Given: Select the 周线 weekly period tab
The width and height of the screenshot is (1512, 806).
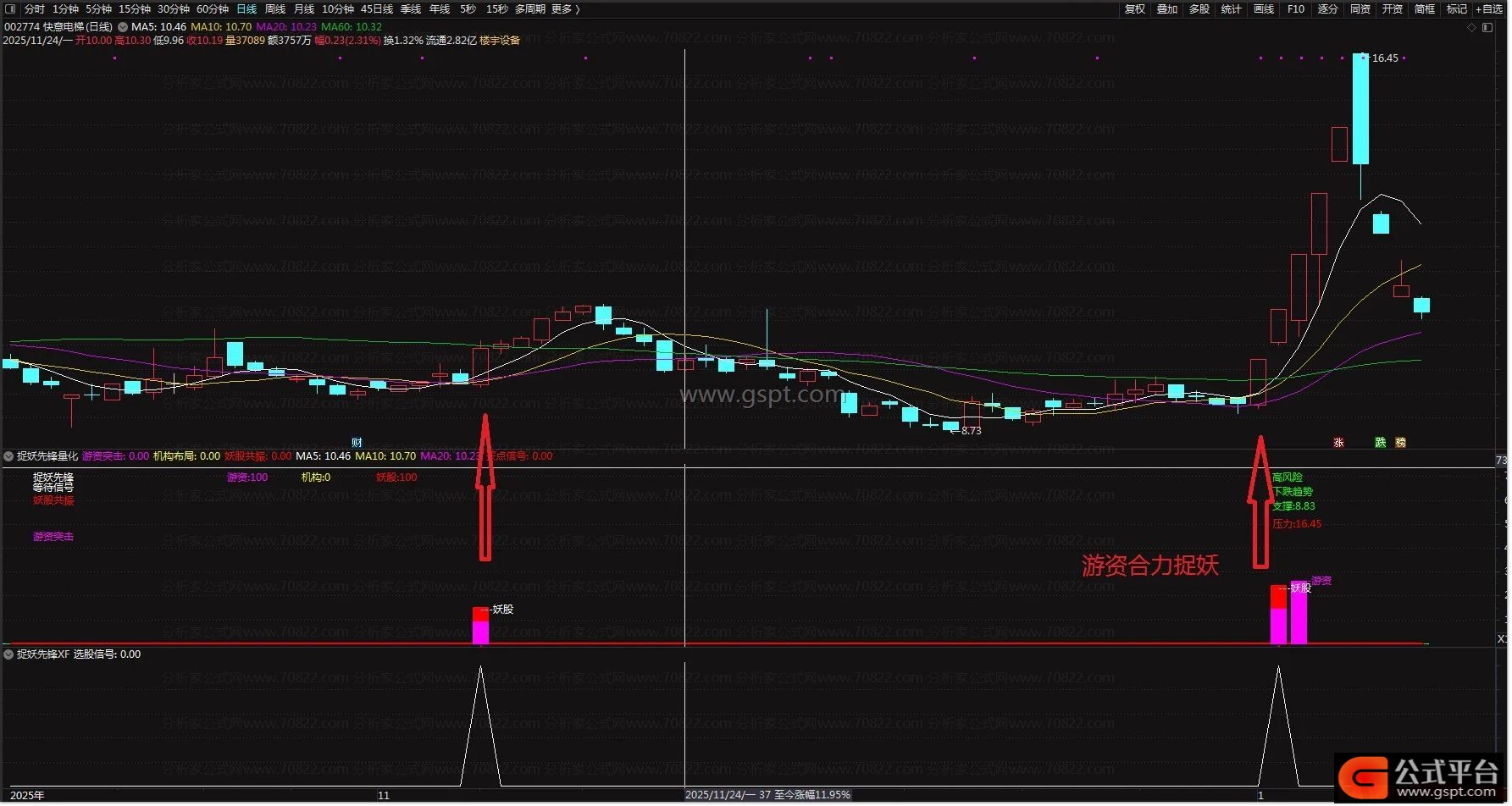Looking at the screenshot, I should tap(275, 9).
